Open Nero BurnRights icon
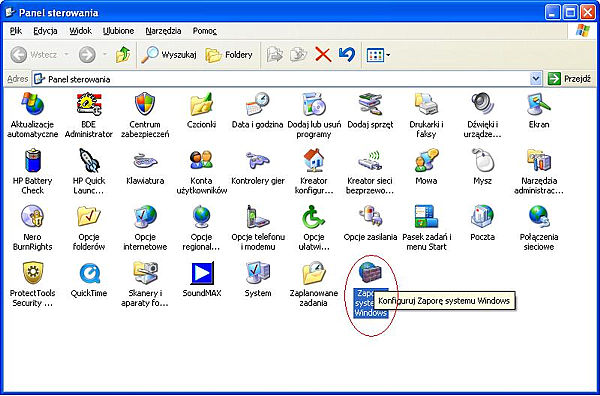This screenshot has width=600, height=396. (x=33, y=217)
